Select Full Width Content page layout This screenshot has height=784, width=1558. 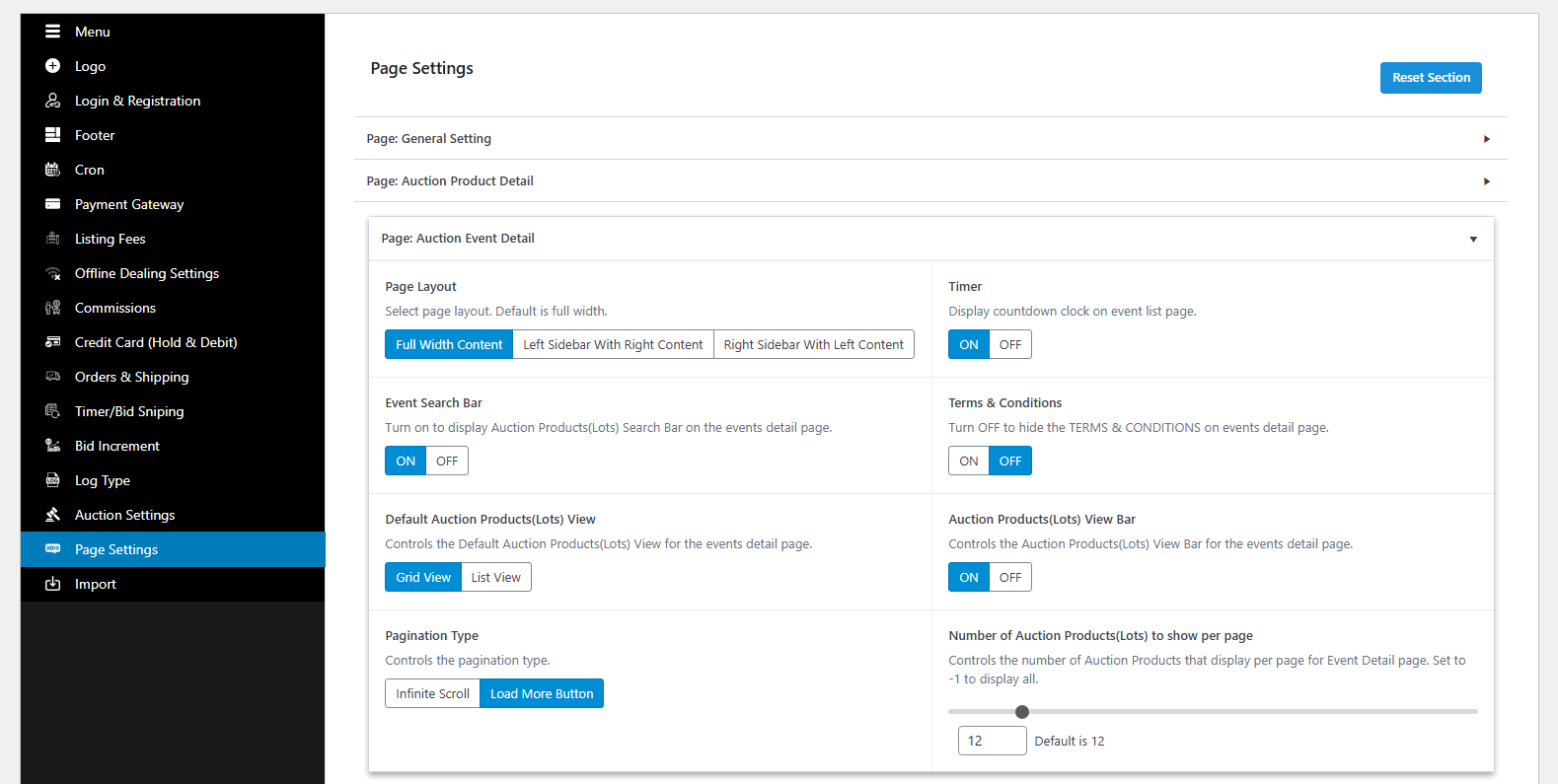tap(449, 344)
